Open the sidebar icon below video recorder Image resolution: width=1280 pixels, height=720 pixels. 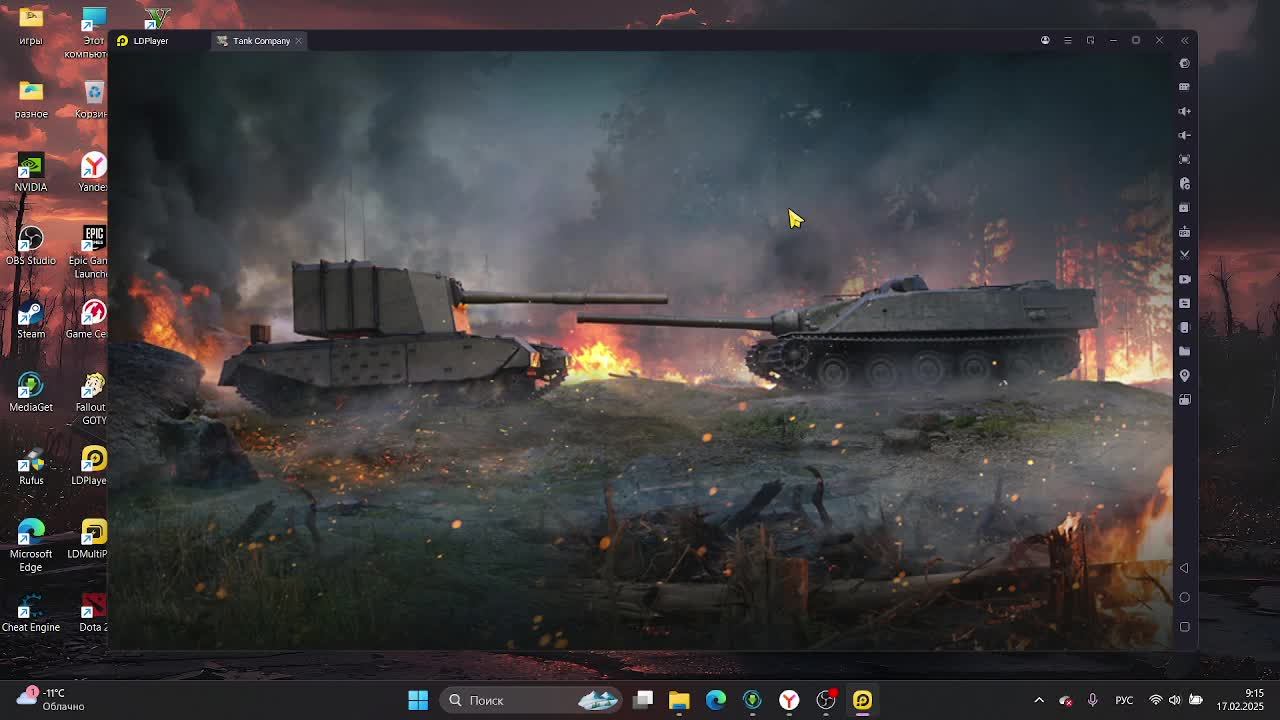[x=1184, y=303]
